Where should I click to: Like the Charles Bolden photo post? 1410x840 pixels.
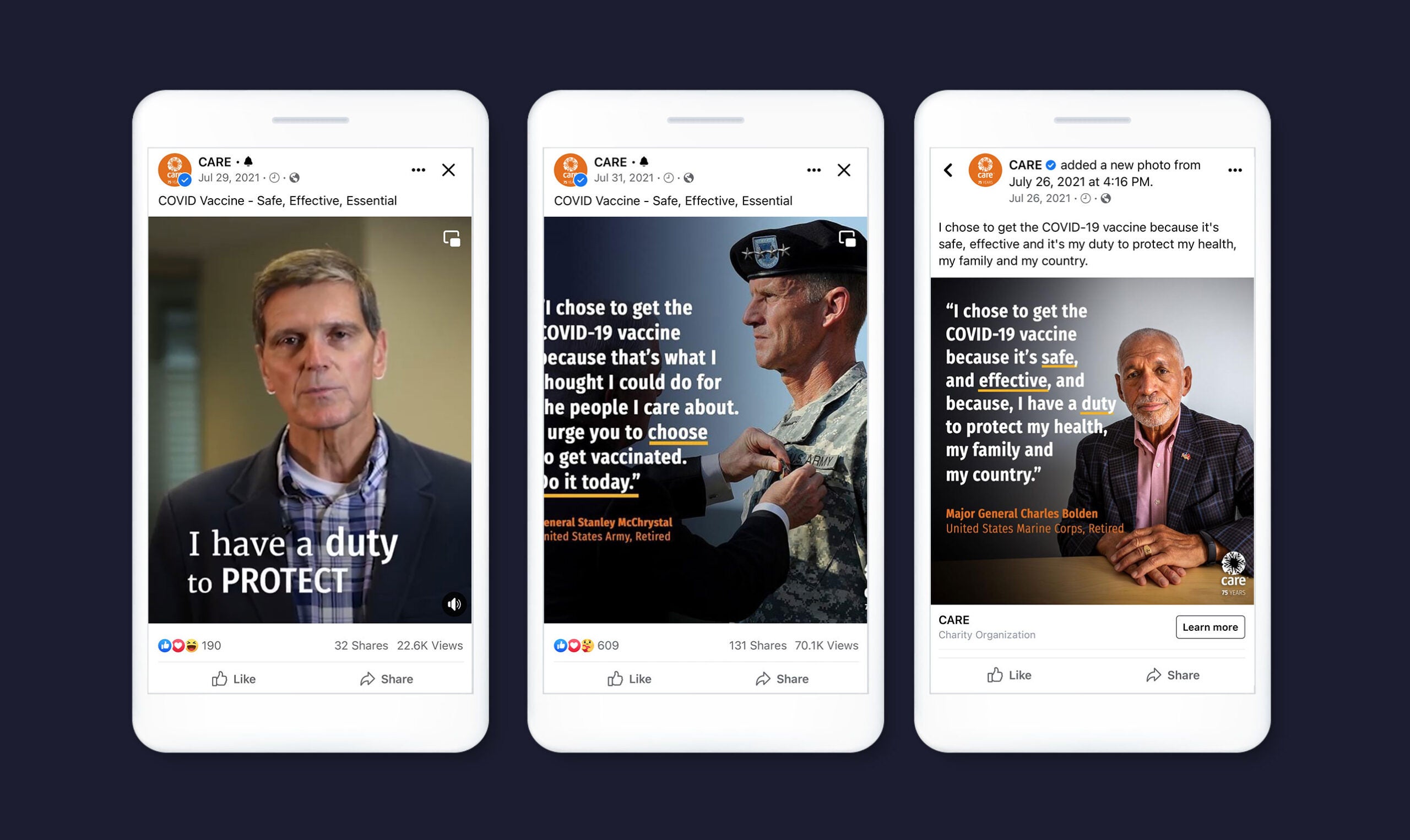point(1009,675)
